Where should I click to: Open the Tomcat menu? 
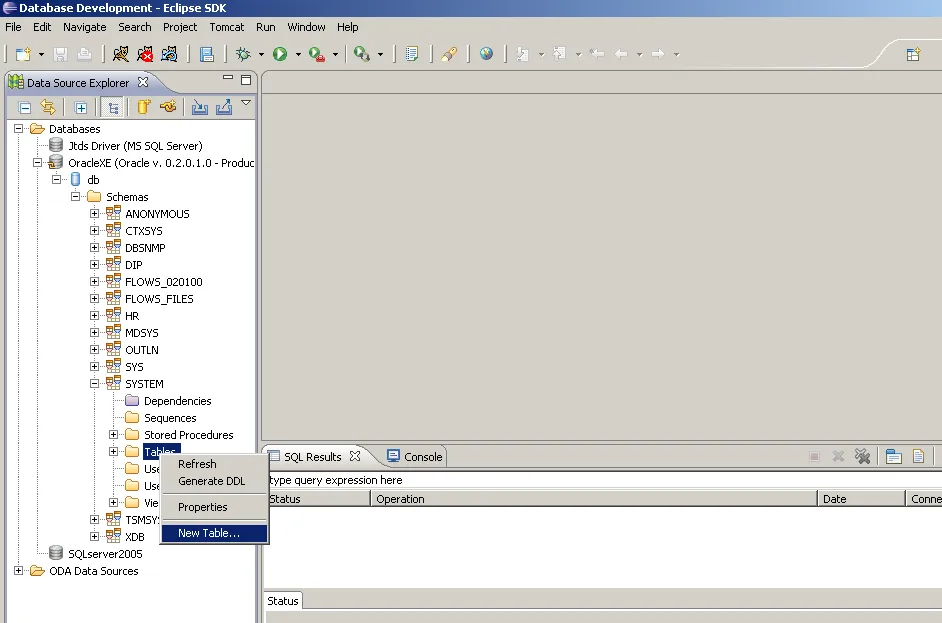226,27
